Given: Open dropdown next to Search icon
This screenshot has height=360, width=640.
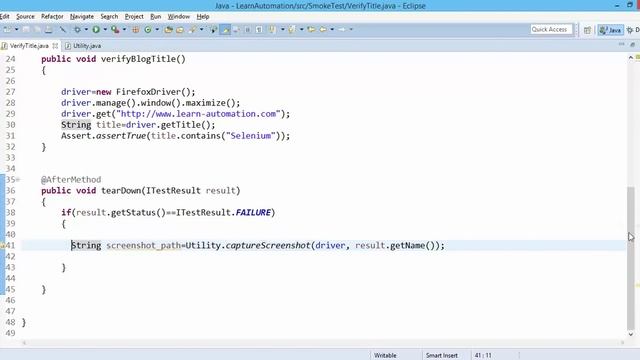Looking at the screenshot, I should [201, 29].
